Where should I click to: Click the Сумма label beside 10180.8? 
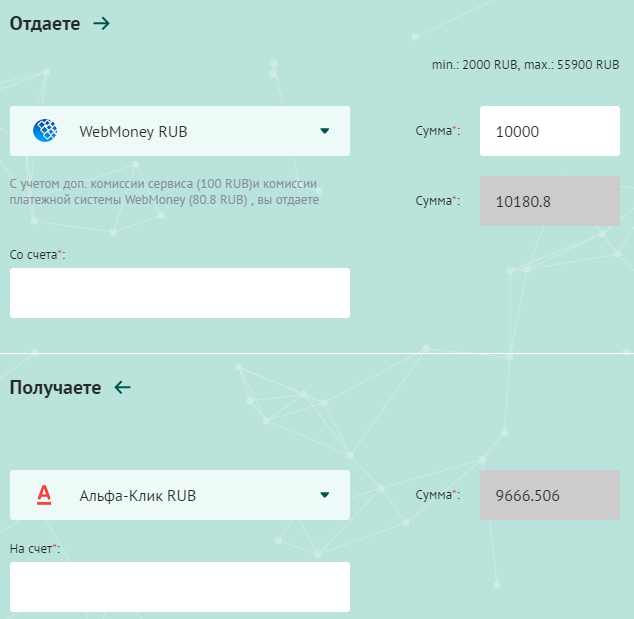[437, 201]
